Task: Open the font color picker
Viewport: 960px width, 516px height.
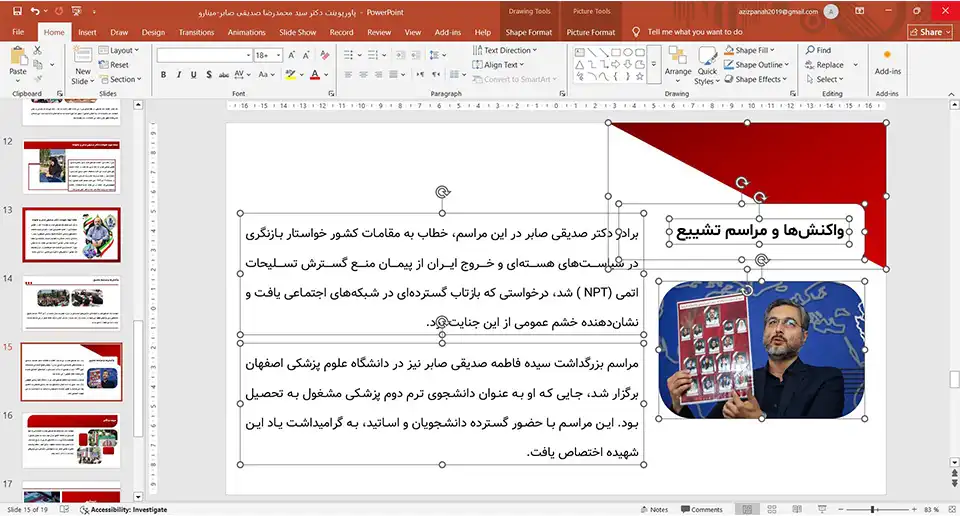Action: pos(326,75)
